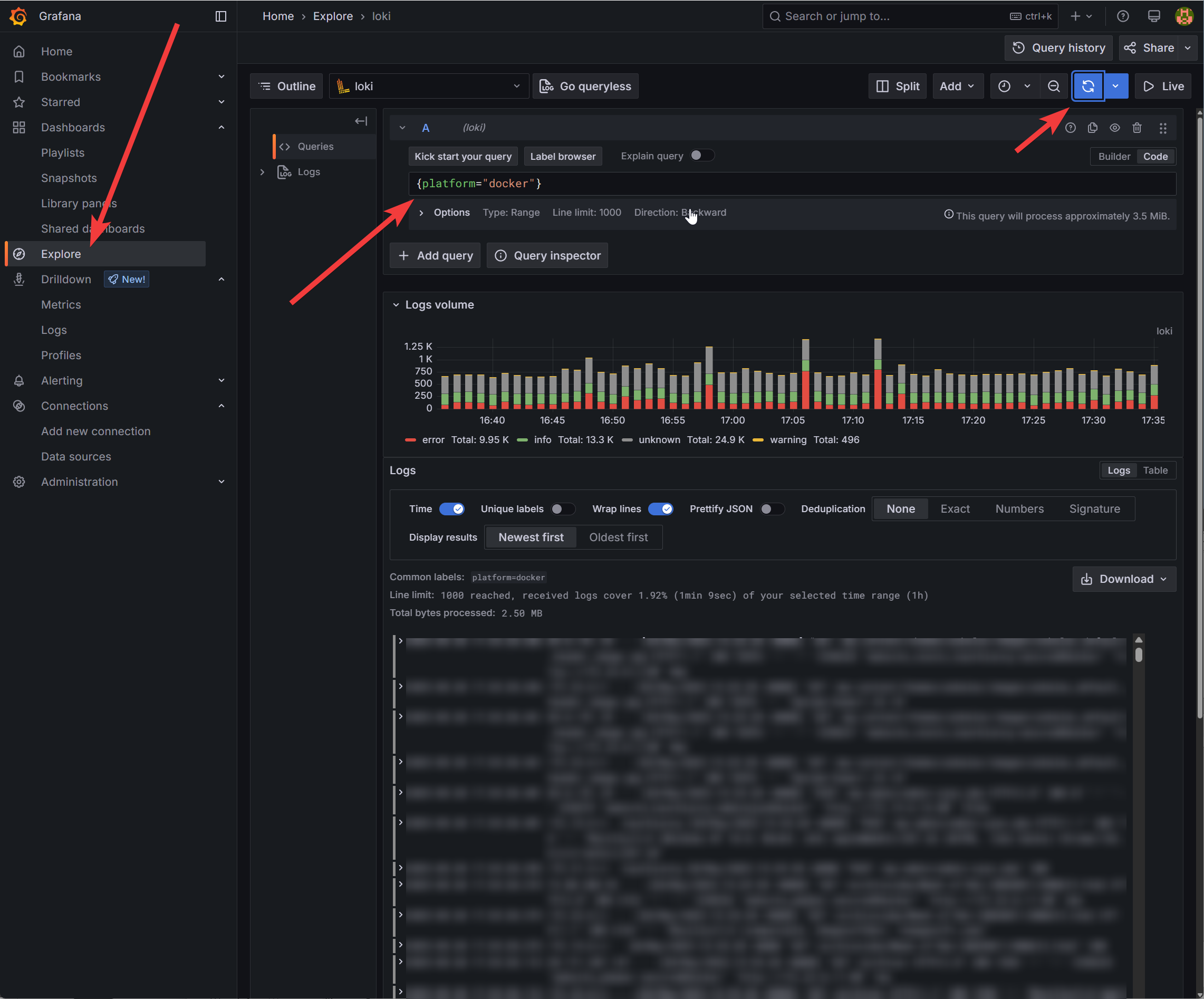Enable the Explain query switch
The width and height of the screenshot is (1204, 999).
(702, 156)
